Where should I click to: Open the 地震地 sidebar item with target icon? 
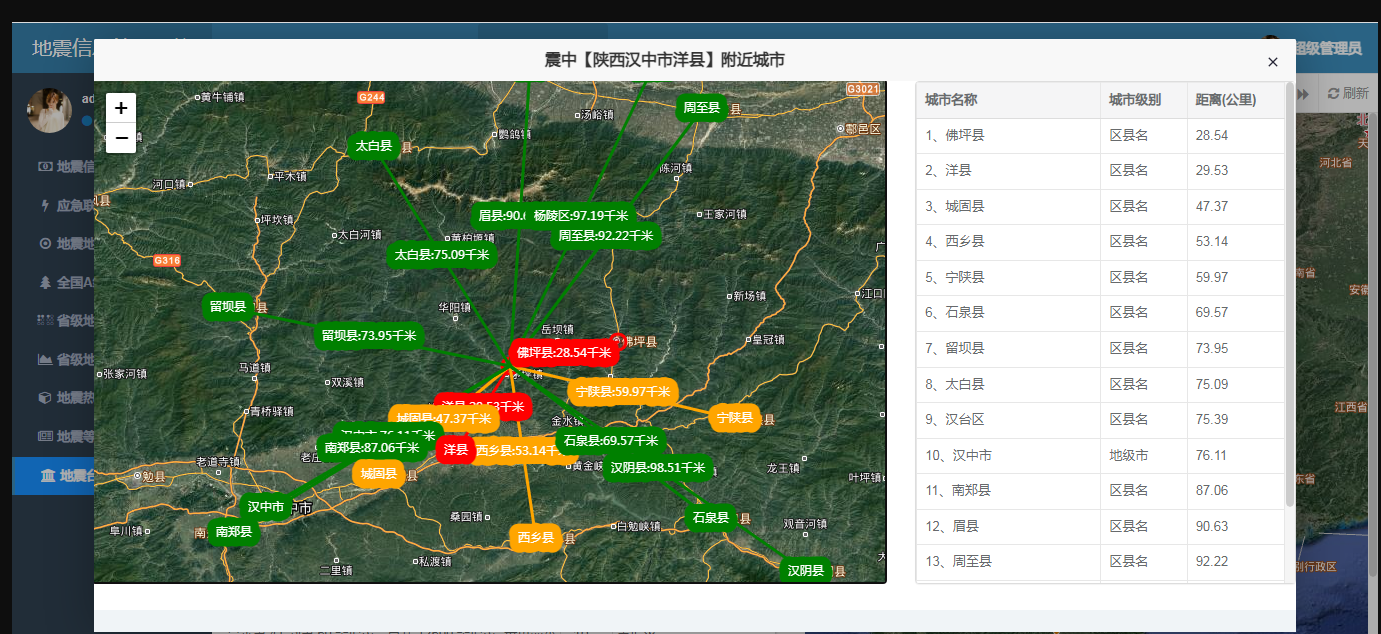coord(66,244)
